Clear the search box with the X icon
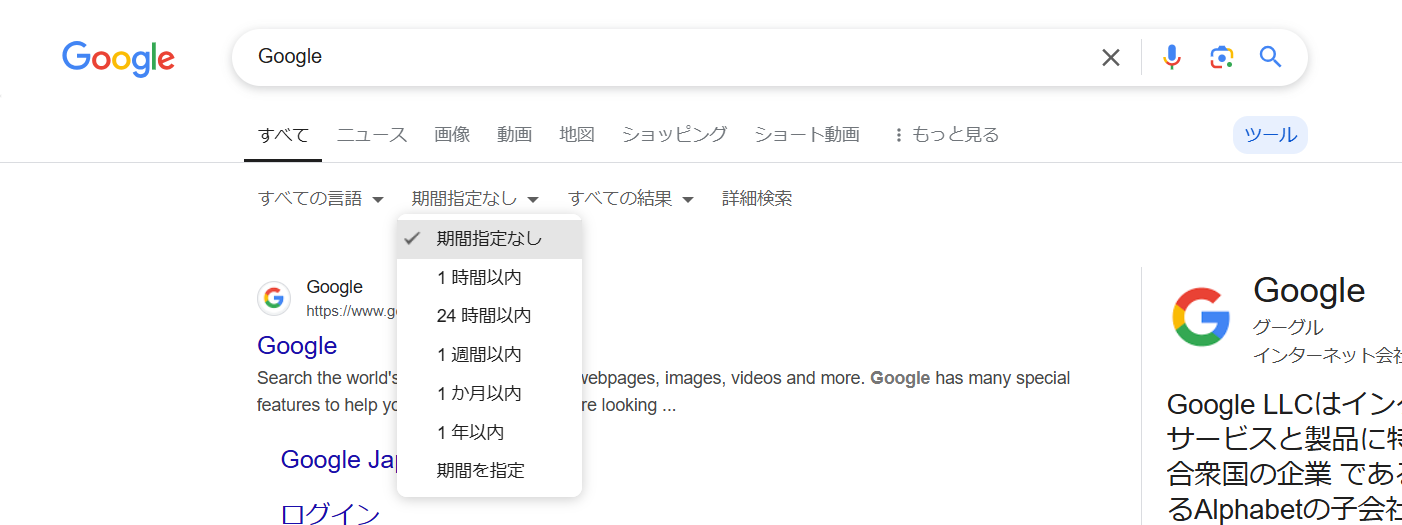1402x525 pixels. 1111,57
